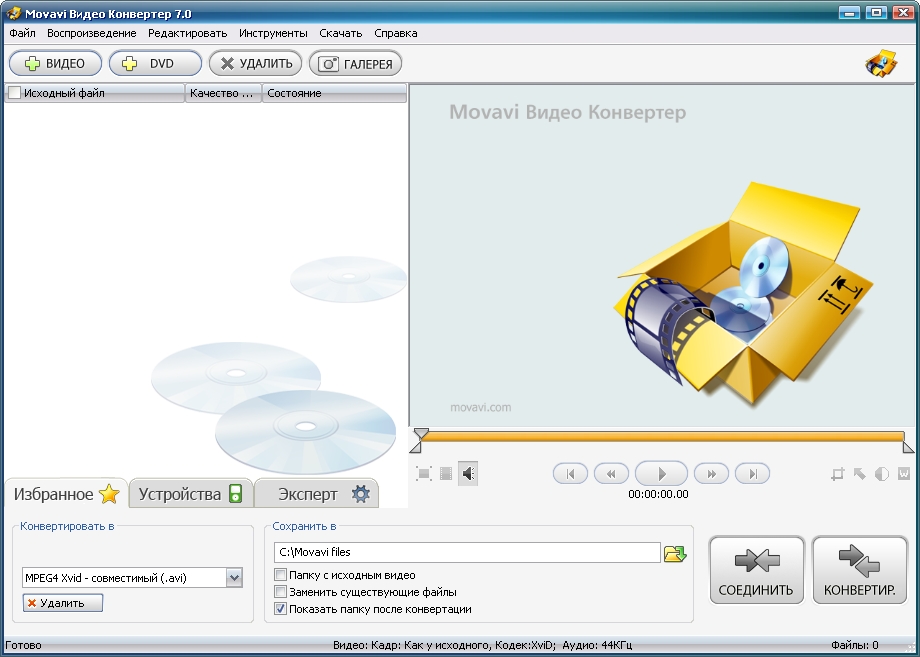Skip to the end of the video

click(x=752, y=474)
